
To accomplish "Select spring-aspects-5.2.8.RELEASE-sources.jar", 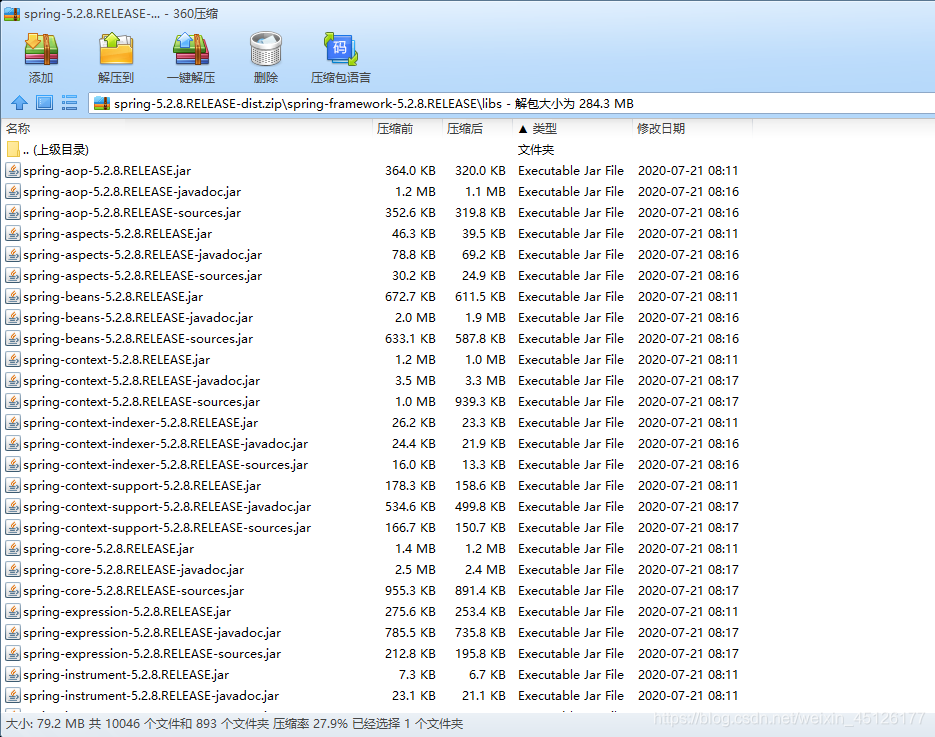I will [x=143, y=275].
